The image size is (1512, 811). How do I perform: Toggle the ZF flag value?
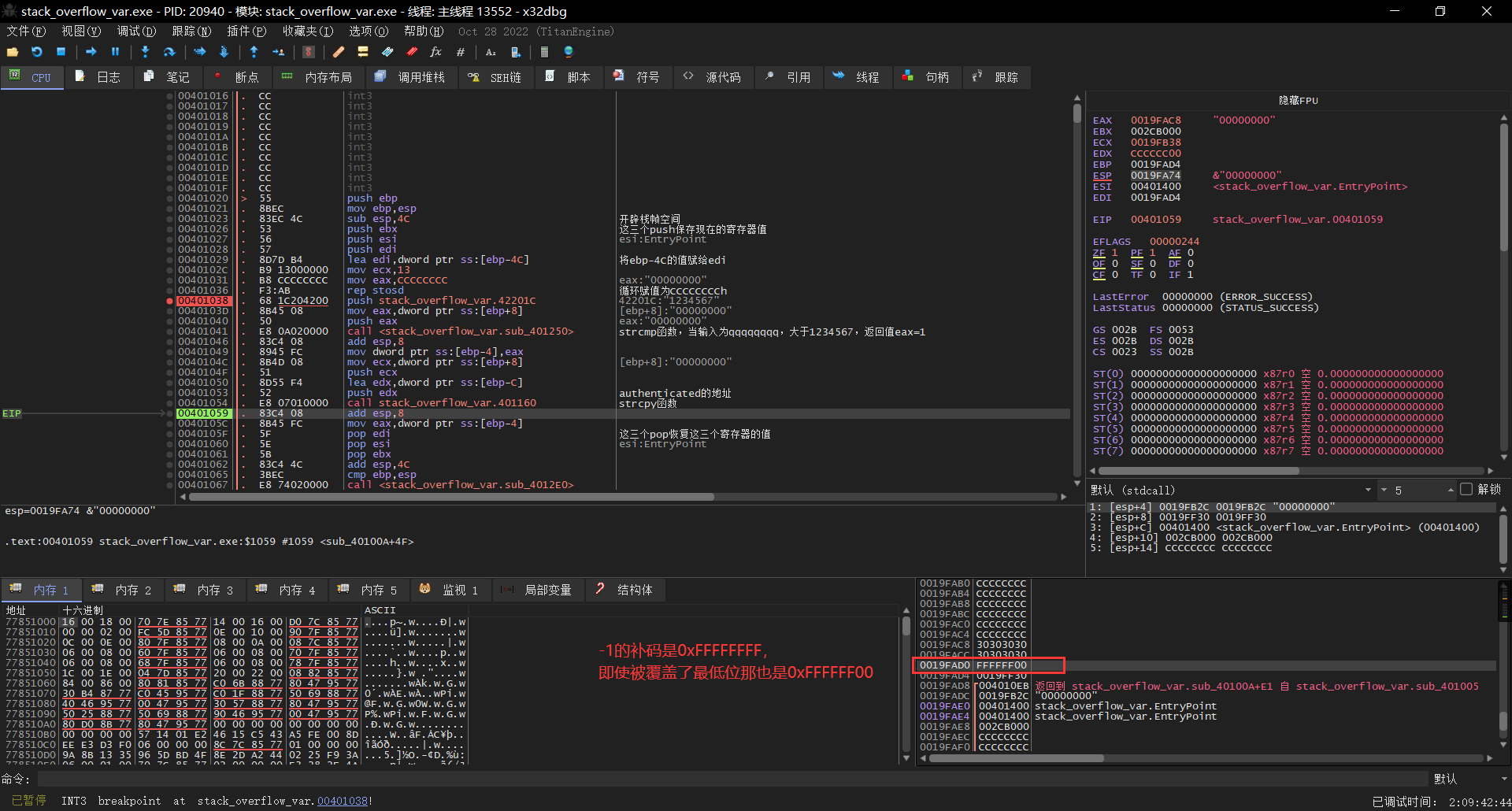pyautogui.click(x=1115, y=253)
